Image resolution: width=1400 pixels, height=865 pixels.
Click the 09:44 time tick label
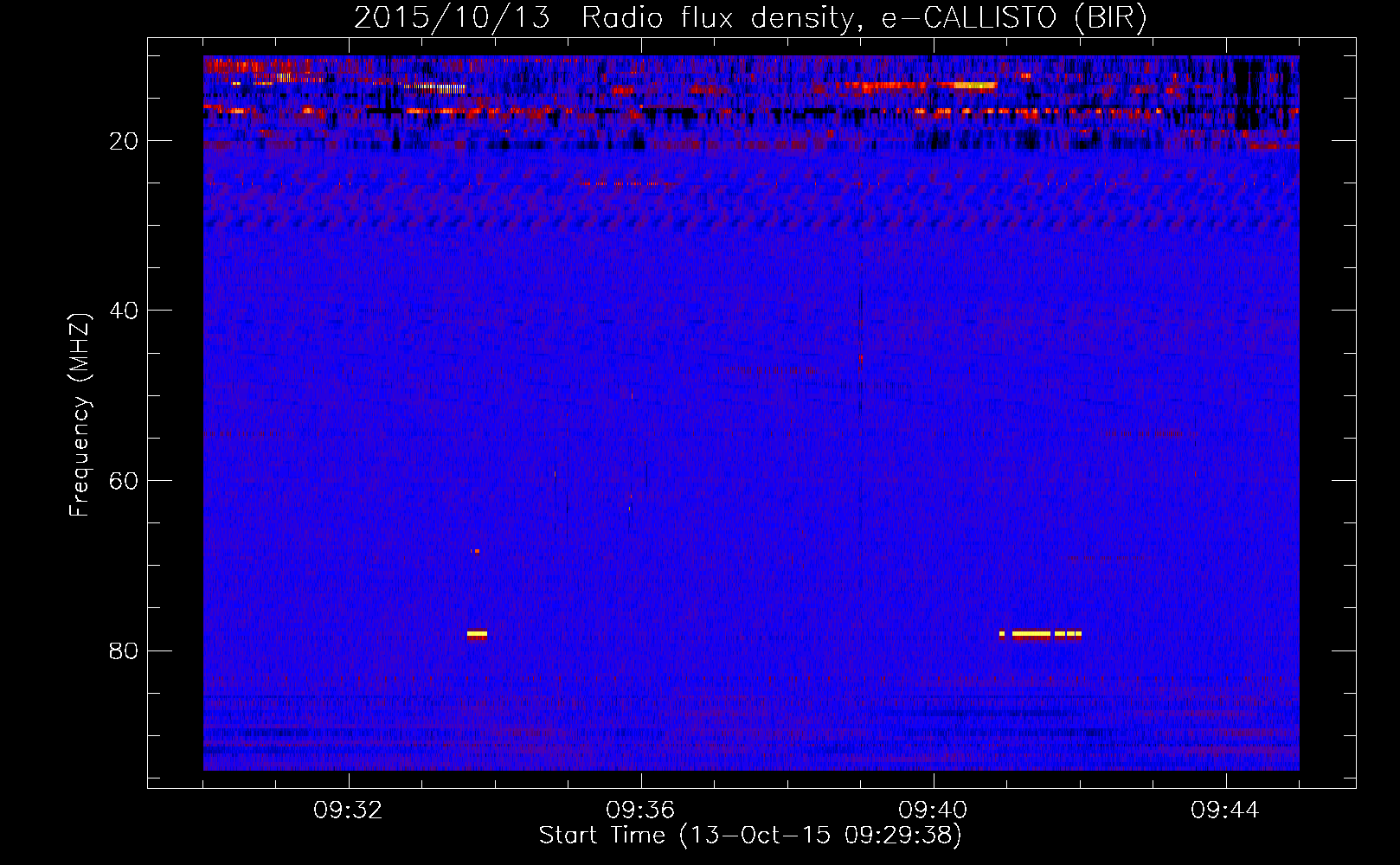point(1226,811)
